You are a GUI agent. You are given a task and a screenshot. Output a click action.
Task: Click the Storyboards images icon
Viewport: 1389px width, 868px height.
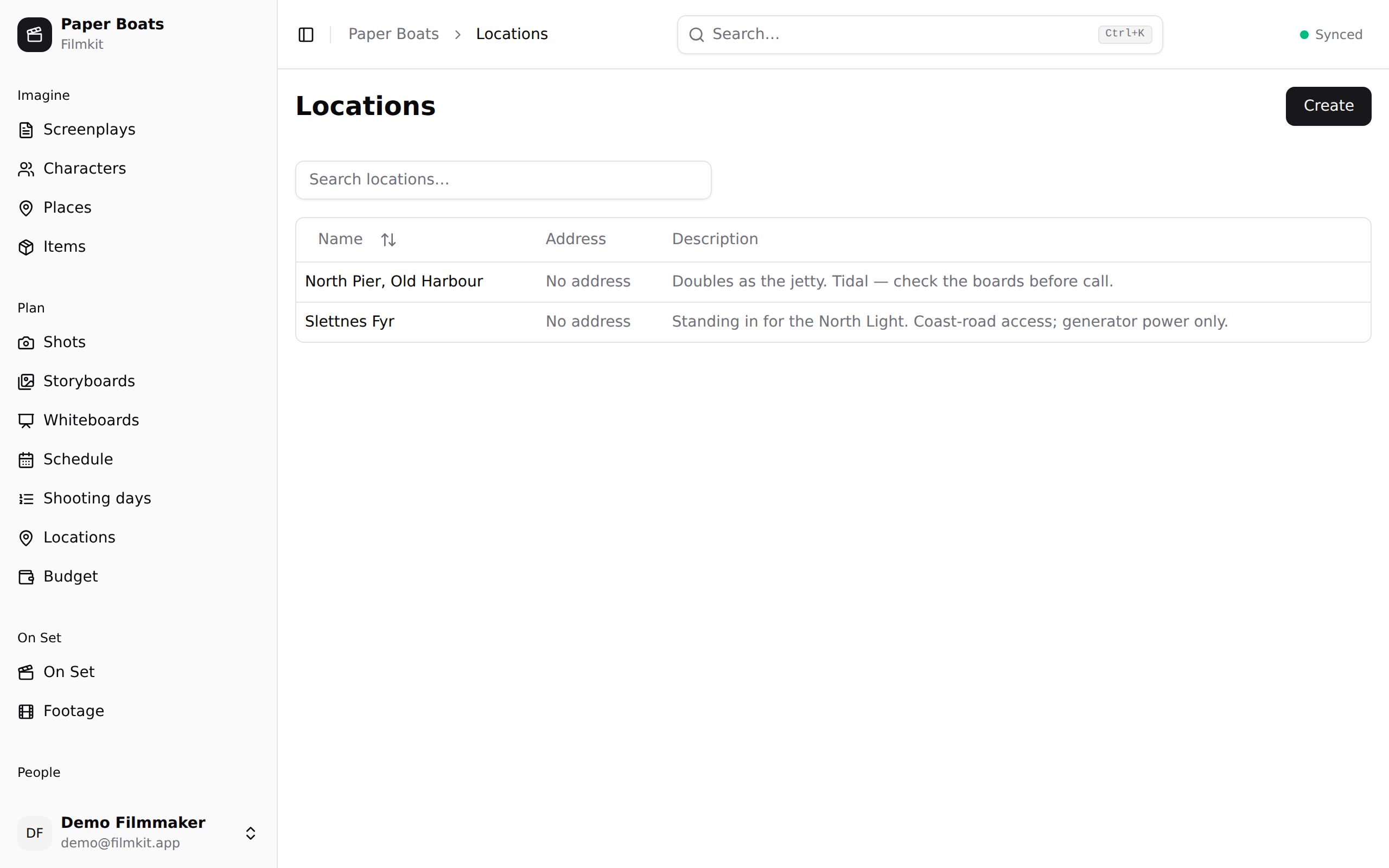(26, 382)
